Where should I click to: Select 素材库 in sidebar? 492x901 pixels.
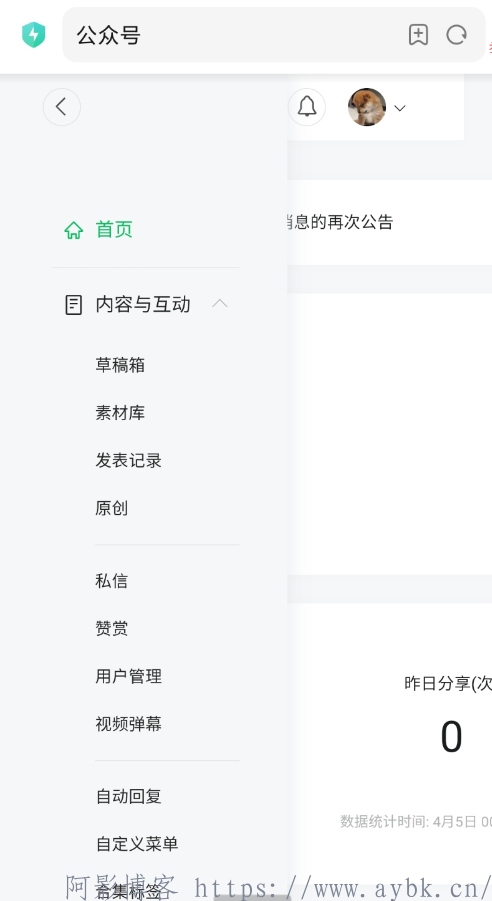pos(120,413)
